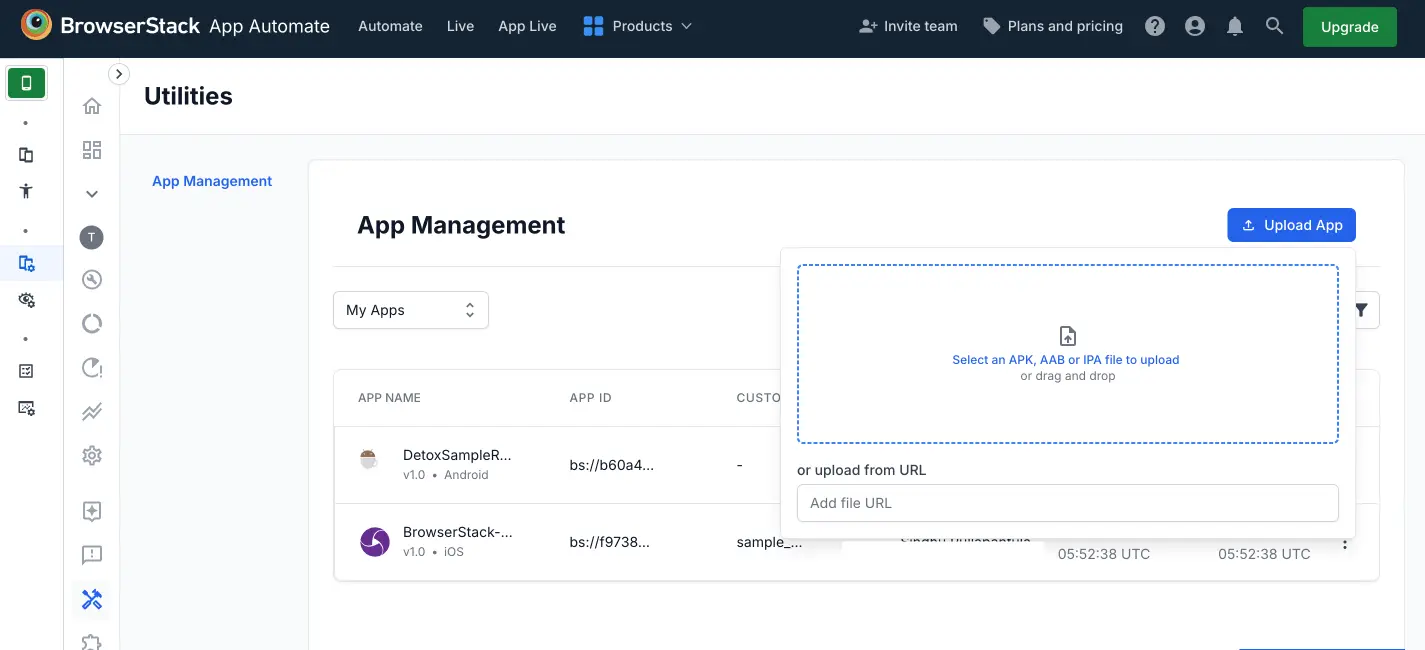Open the Integrations puzzle icon in sidebar
Screen dimensions: 1425x650
91,643
